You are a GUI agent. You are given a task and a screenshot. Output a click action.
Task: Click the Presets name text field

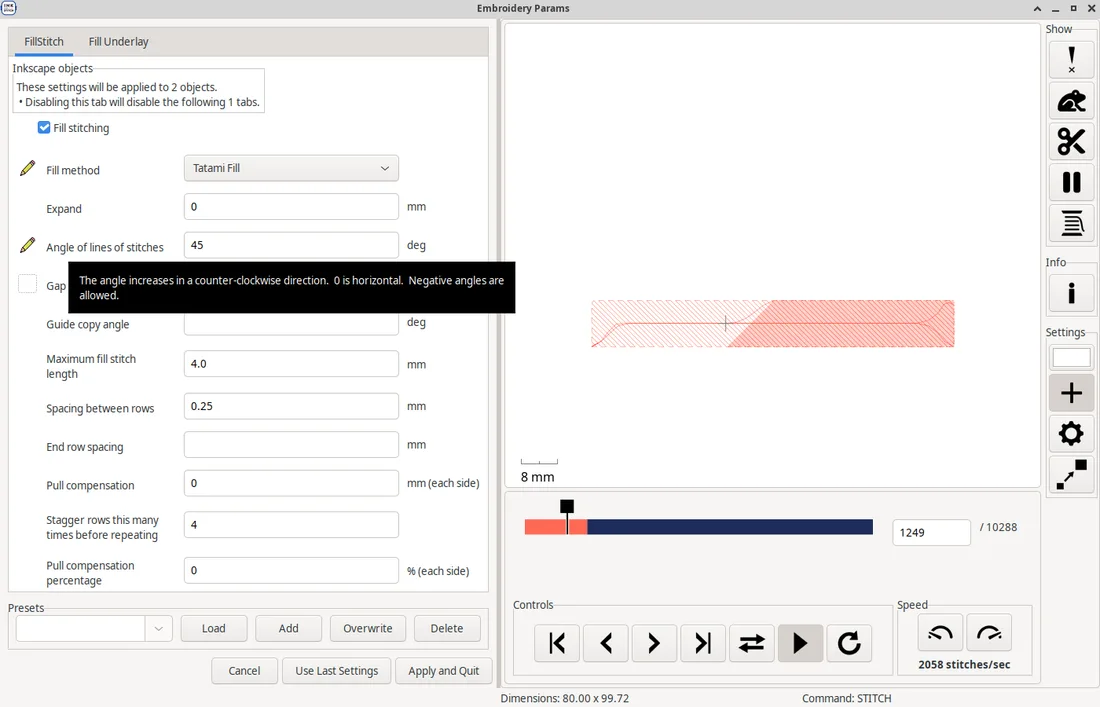(81, 628)
